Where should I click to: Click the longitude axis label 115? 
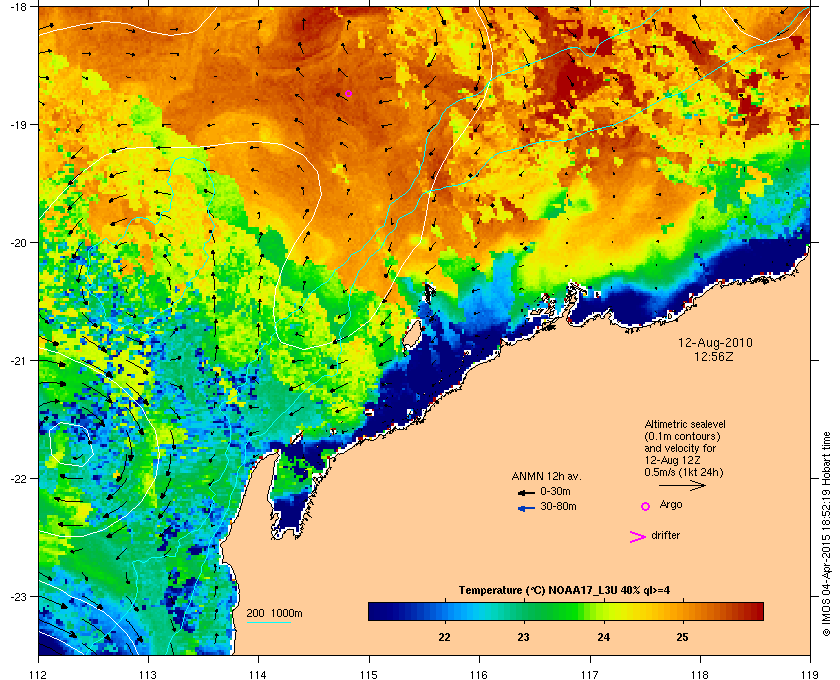(369, 675)
